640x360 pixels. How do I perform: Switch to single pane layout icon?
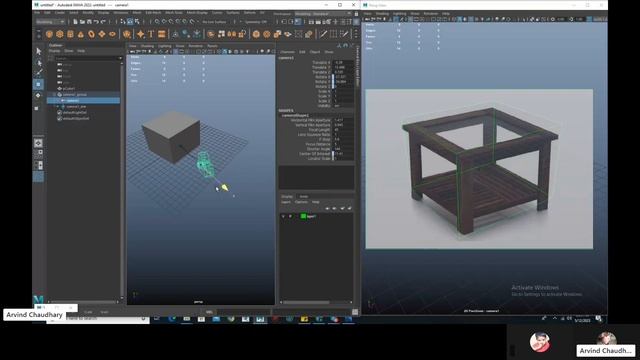click(x=38, y=143)
